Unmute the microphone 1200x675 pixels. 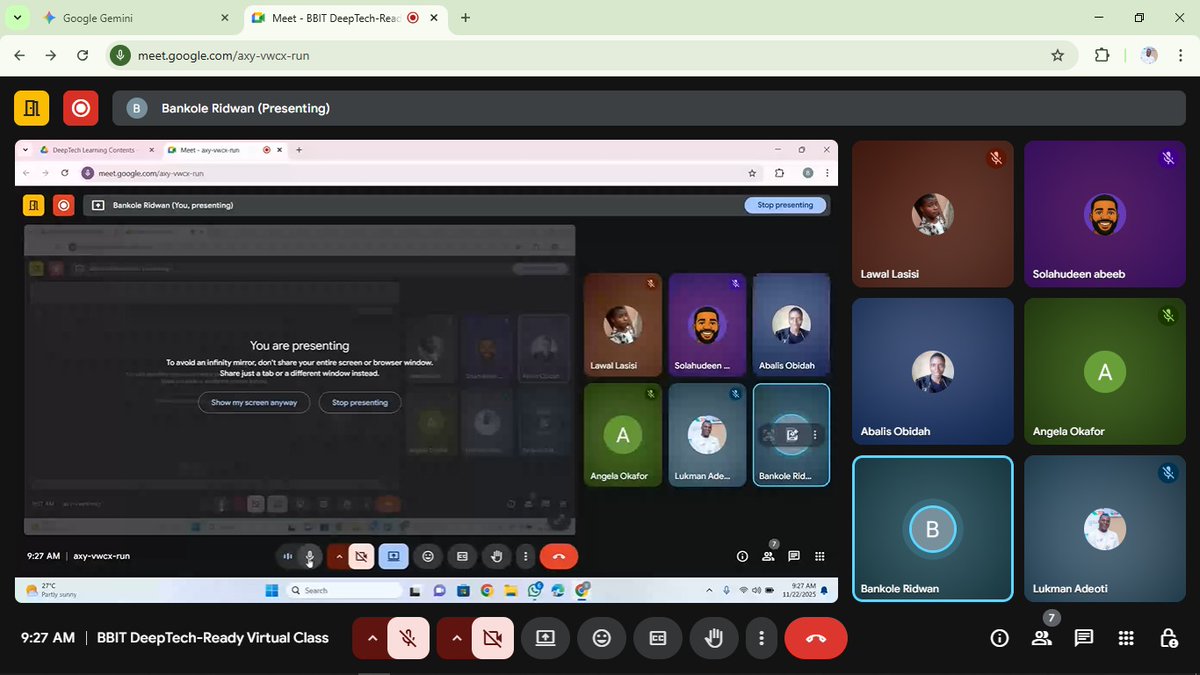(406, 637)
